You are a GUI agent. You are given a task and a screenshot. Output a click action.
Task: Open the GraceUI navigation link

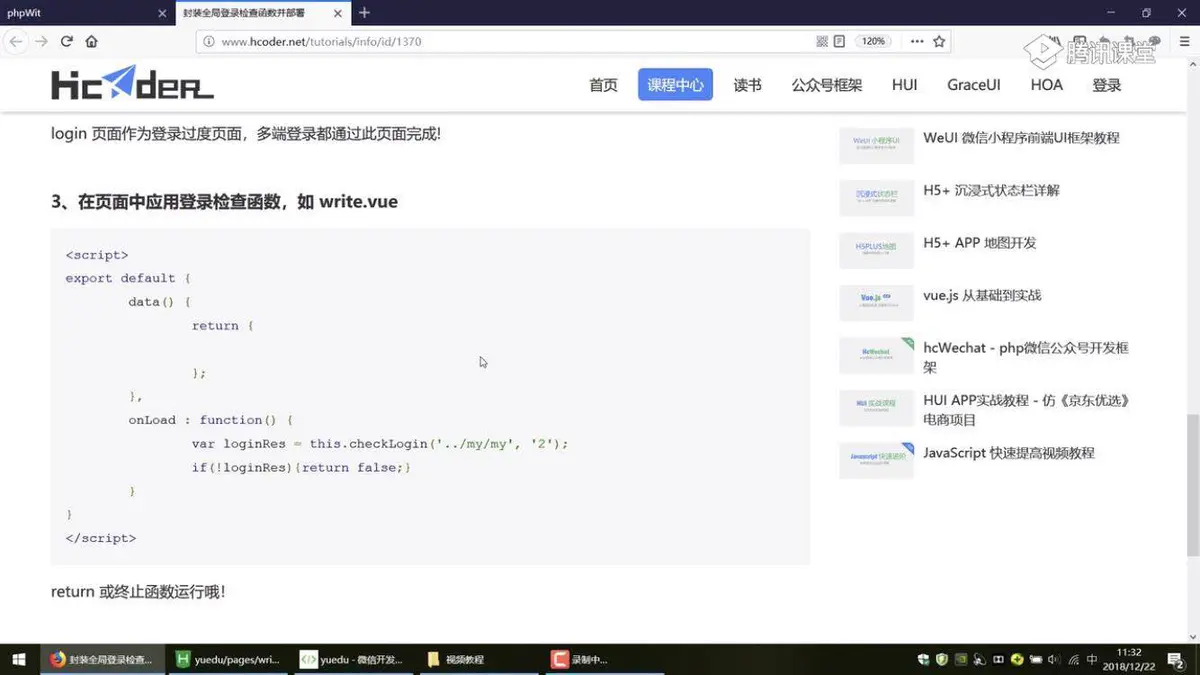point(973,85)
